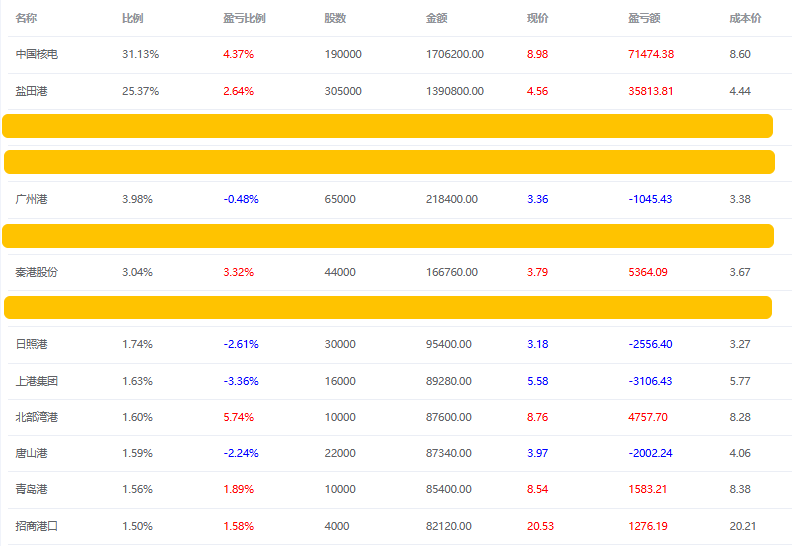Select the 唐山港 stock name
Image resolution: width=792 pixels, height=546 pixels.
coord(31,453)
